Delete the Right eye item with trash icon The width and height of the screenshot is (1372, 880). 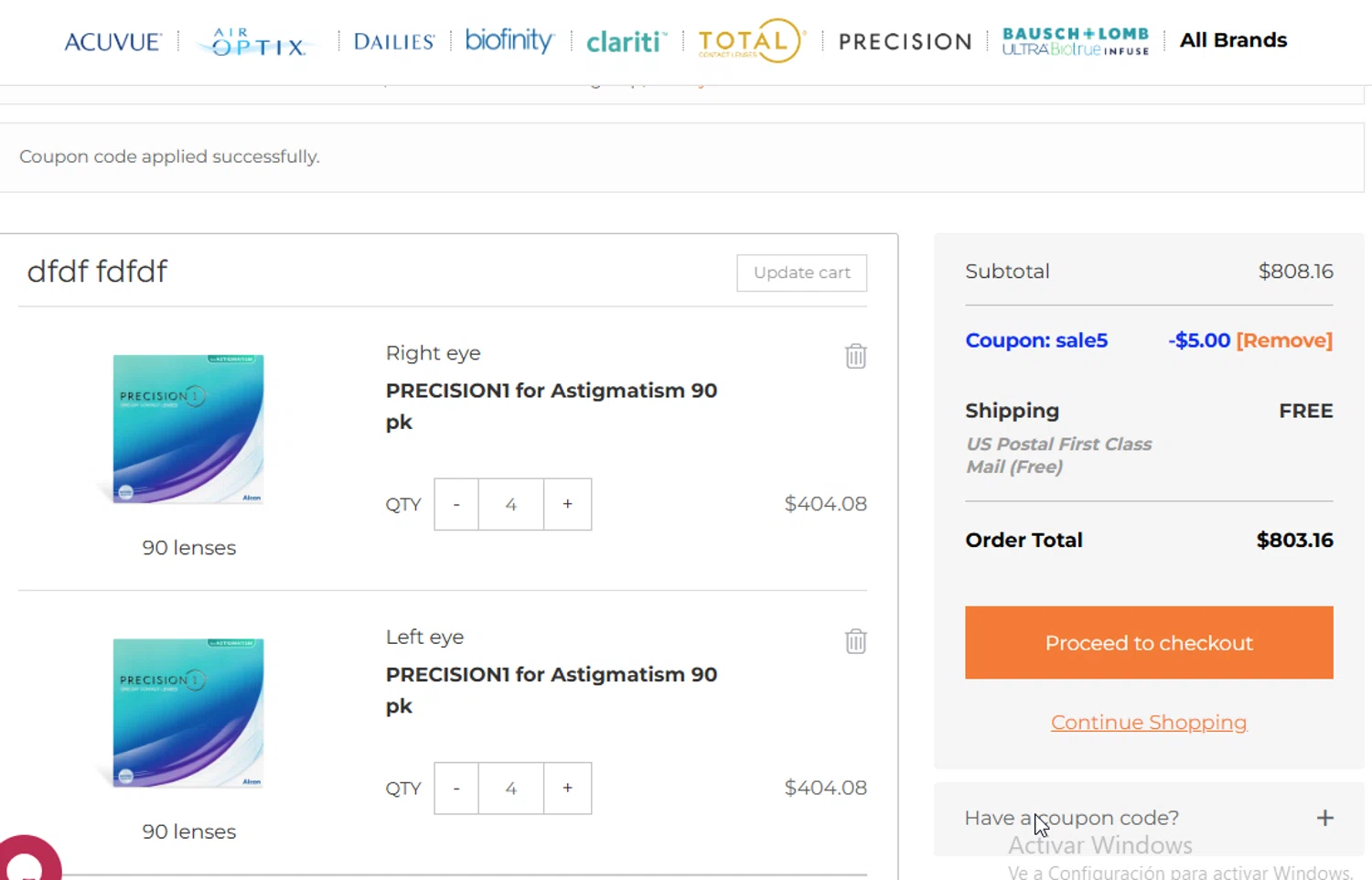point(855,356)
